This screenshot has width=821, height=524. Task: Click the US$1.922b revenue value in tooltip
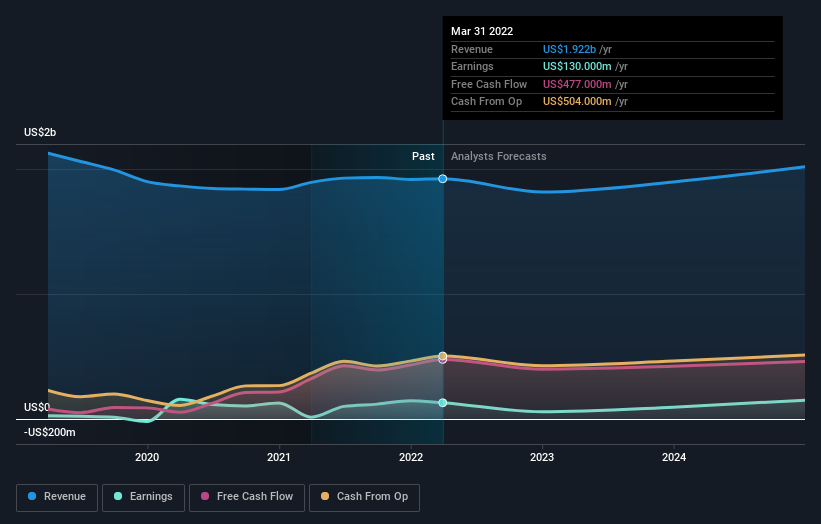tap(569, 49)
